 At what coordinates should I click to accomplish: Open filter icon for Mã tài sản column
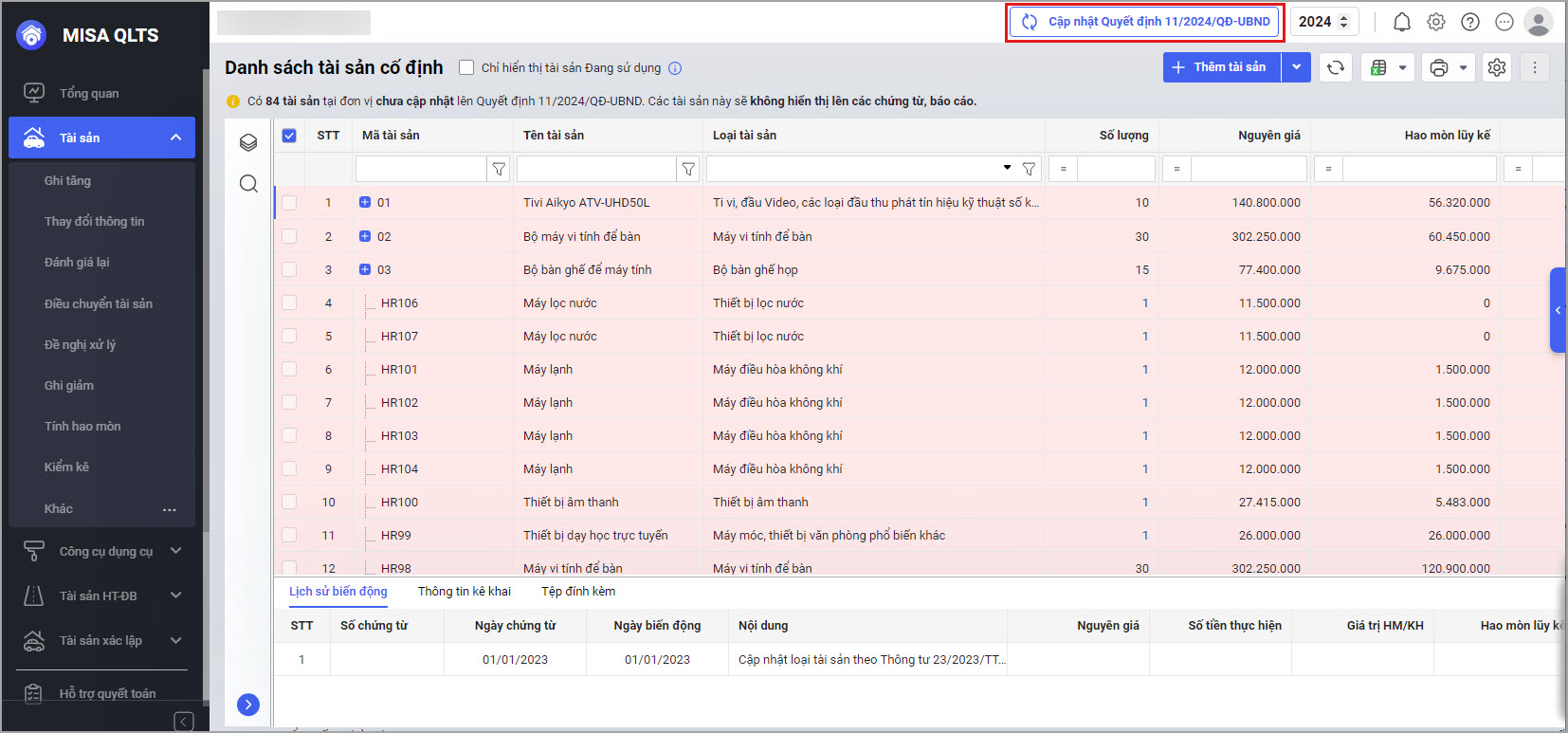[499, 169]
